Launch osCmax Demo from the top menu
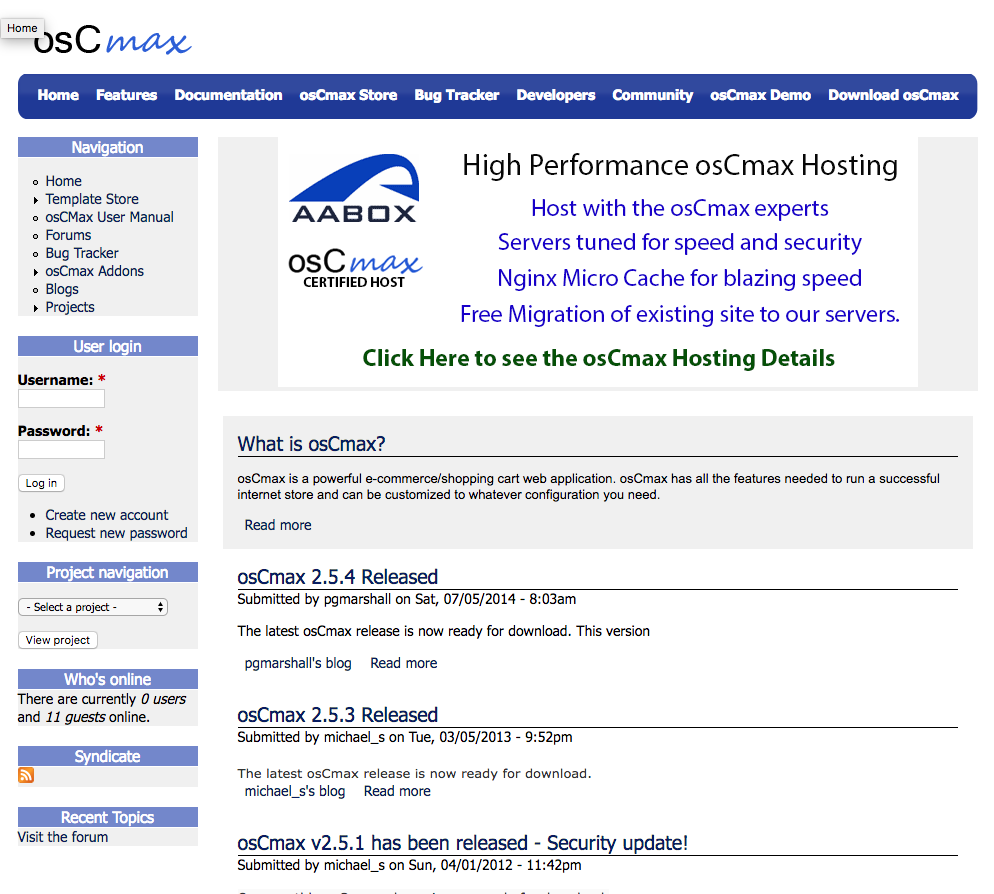 pyautogui.click(x=761, y=95)
